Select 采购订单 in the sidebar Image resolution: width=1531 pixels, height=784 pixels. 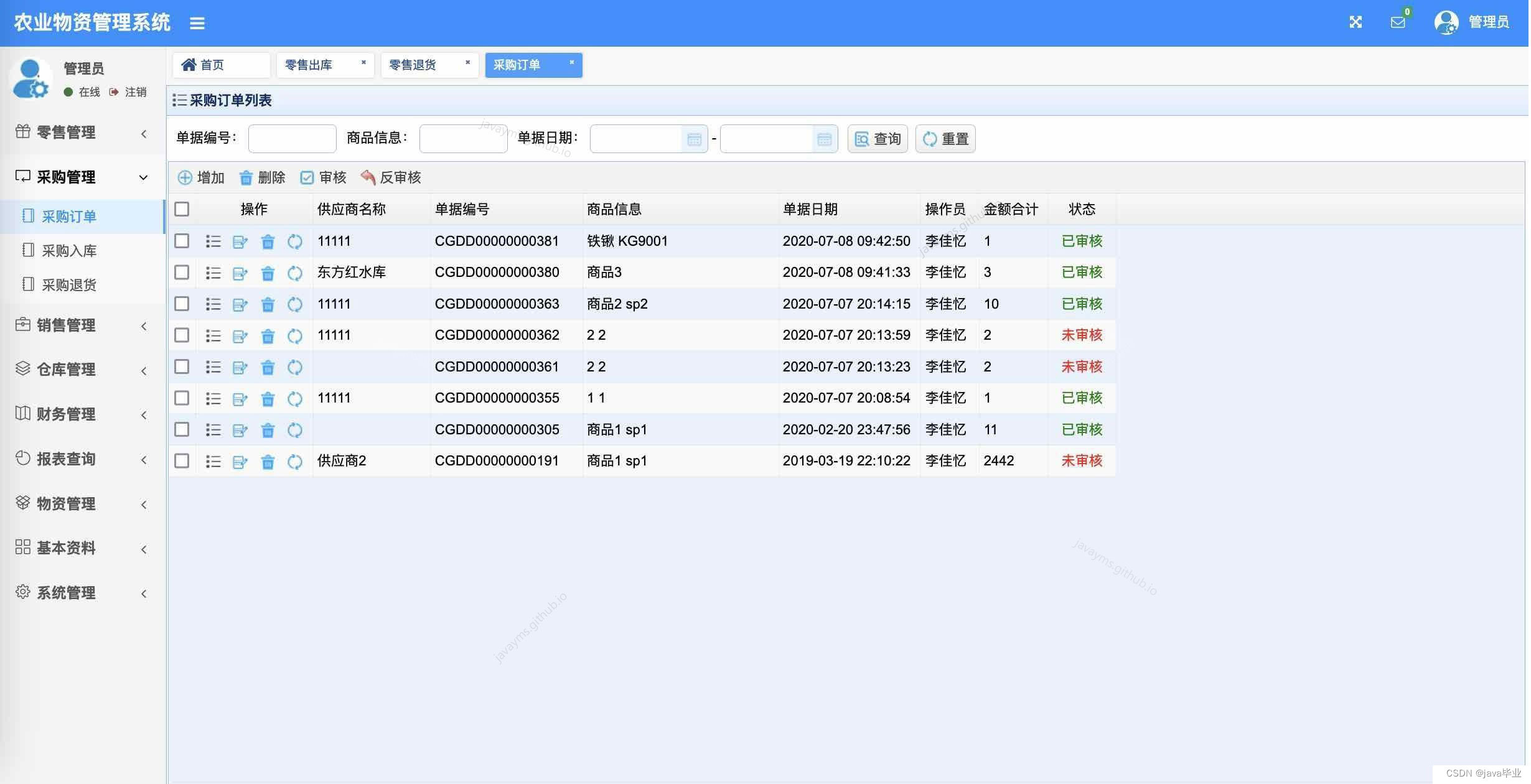tap(82, 217)
